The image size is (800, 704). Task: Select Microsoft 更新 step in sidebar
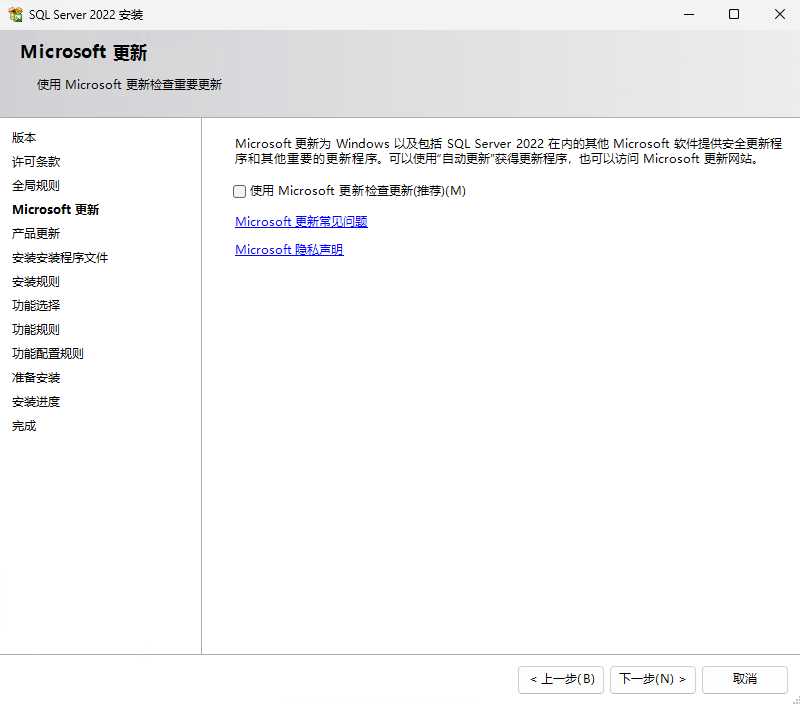56,210
